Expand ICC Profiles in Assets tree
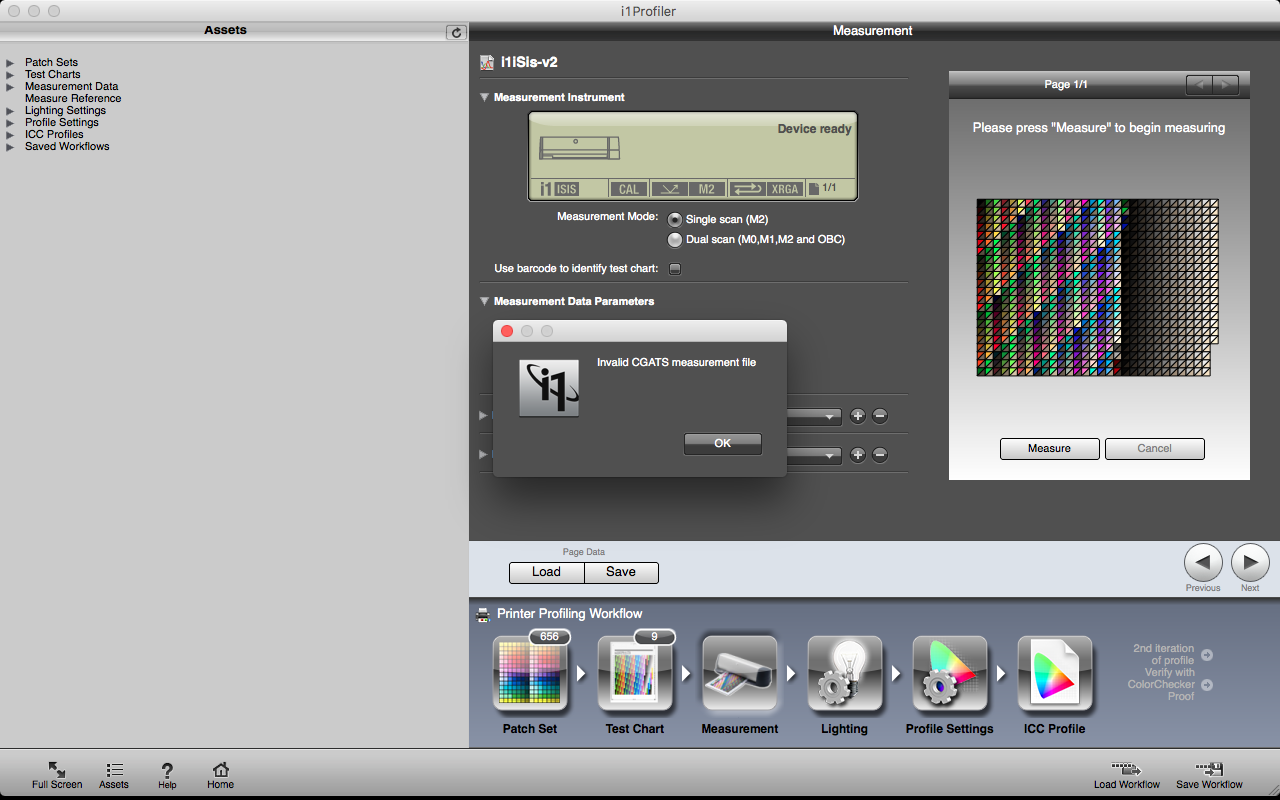1280x800 pixels. (x=10, y=135)
